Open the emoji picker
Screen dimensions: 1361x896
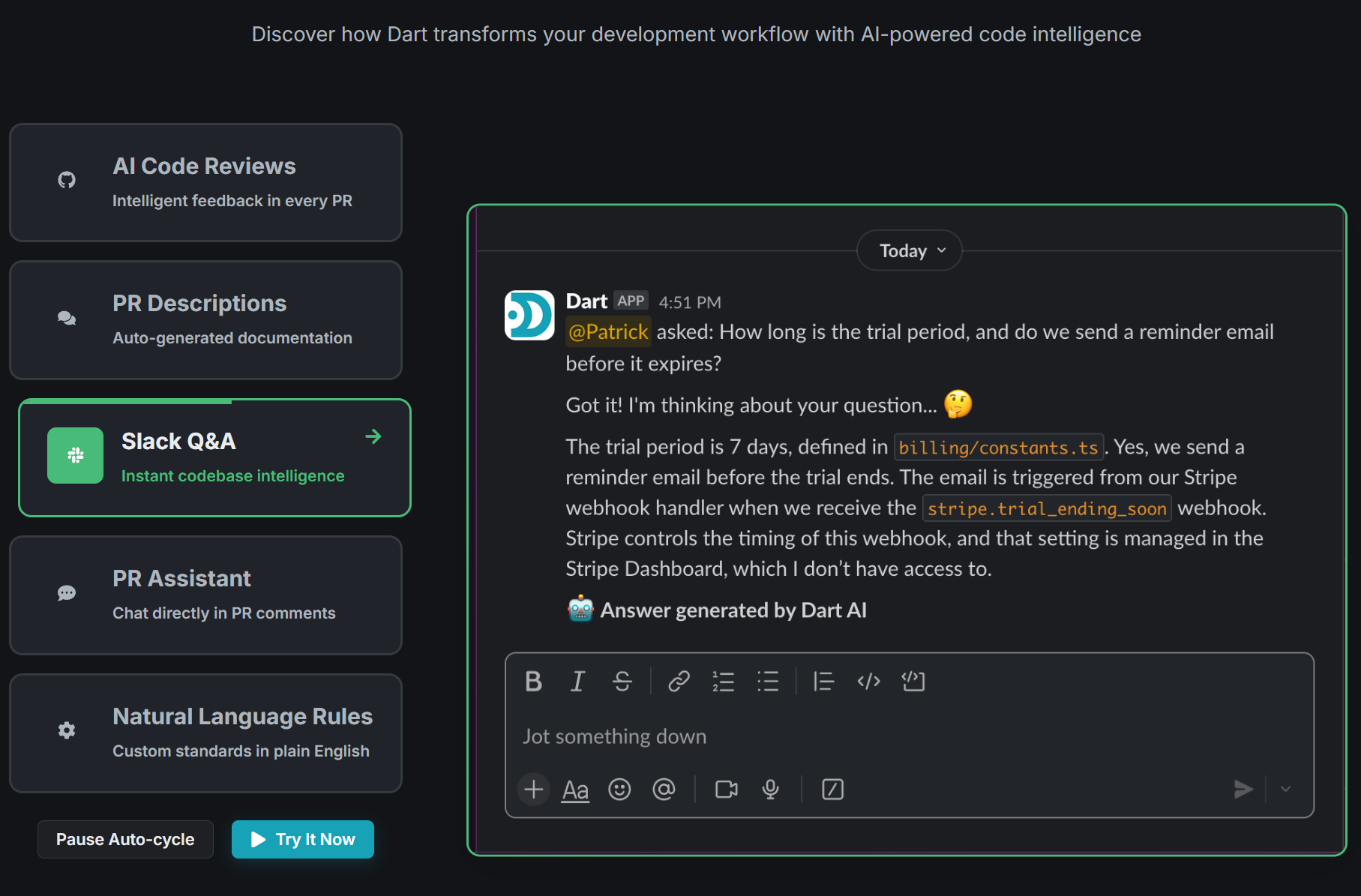pyautogui.click(x=619, y=789)
